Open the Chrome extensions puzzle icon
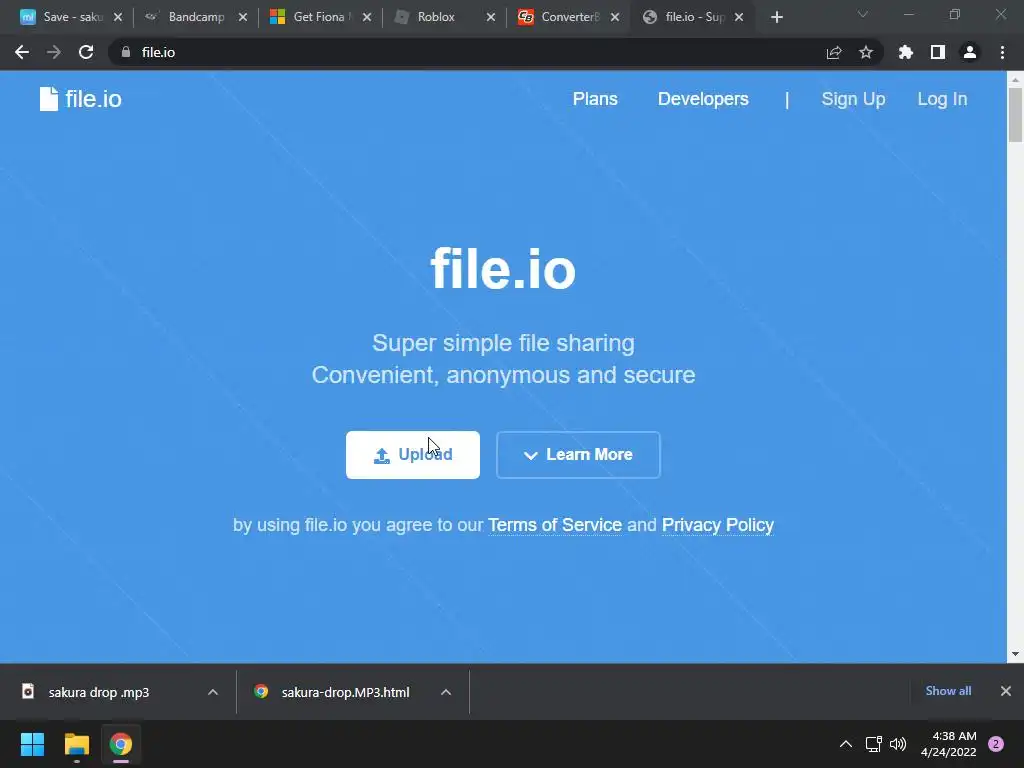The height and width of the screenshot is (768, 1024). (905, 52)
